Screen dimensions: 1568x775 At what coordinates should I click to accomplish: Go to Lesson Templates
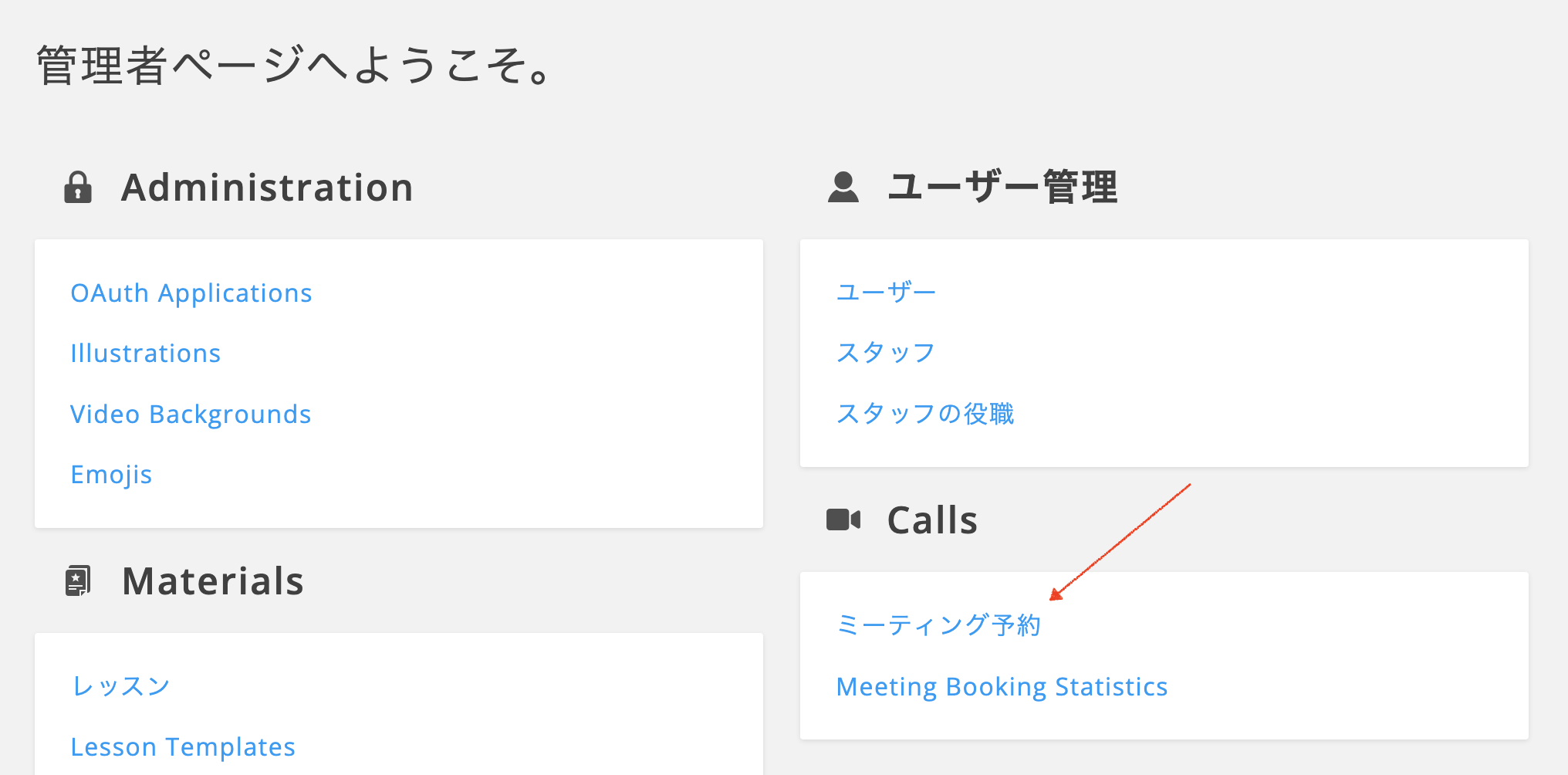point(183,747)
